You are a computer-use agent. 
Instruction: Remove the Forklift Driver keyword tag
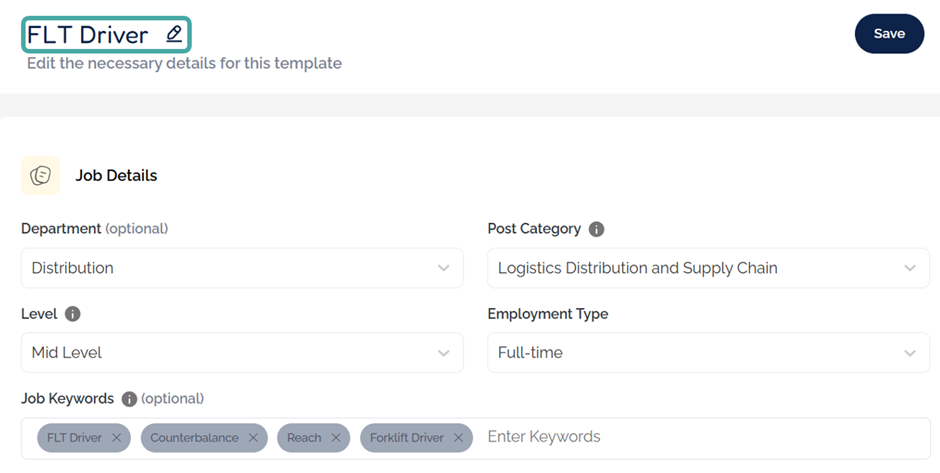[x=458, y=438]
